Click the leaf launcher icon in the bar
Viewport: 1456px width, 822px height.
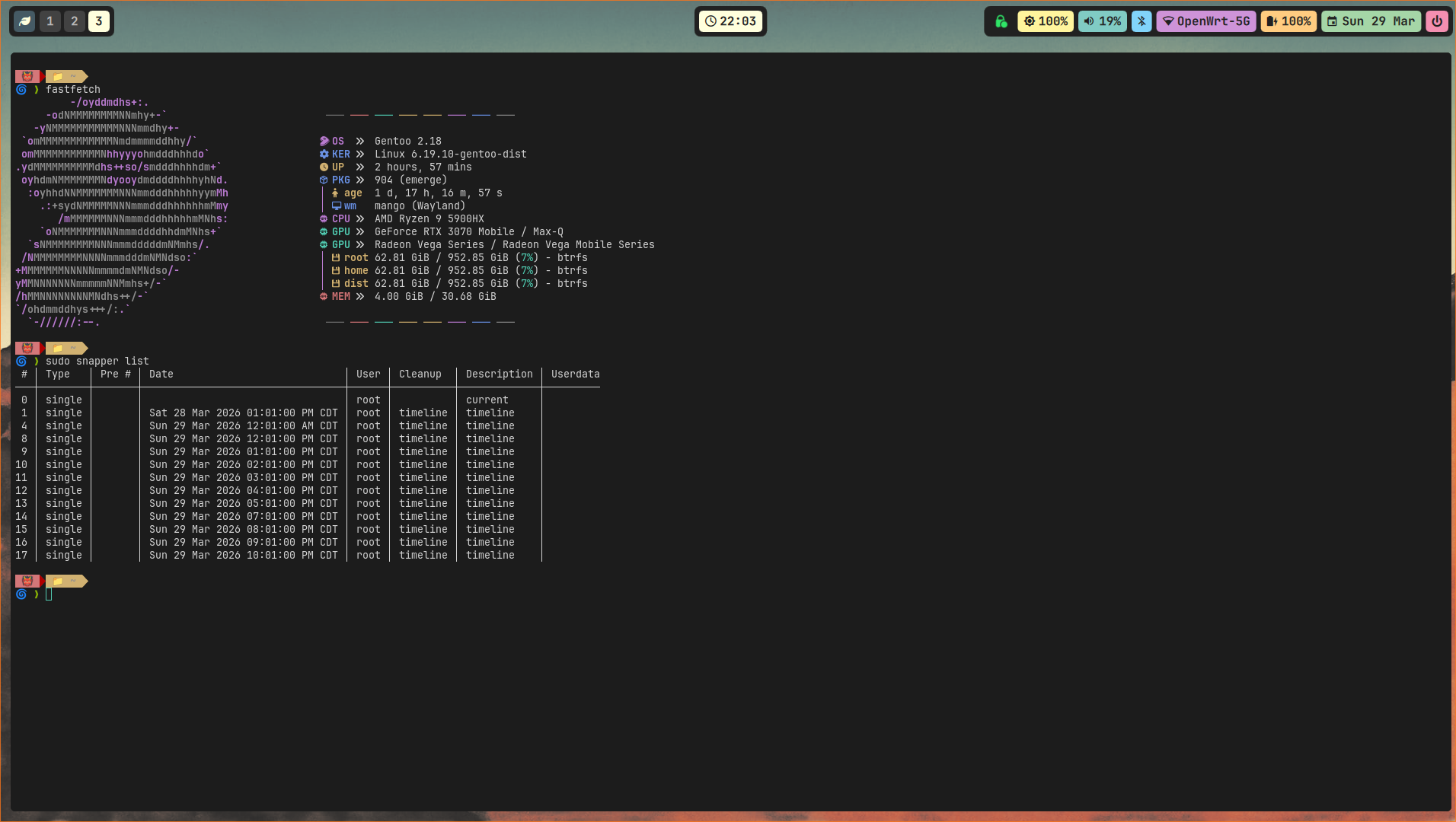[x=24, y=21]
